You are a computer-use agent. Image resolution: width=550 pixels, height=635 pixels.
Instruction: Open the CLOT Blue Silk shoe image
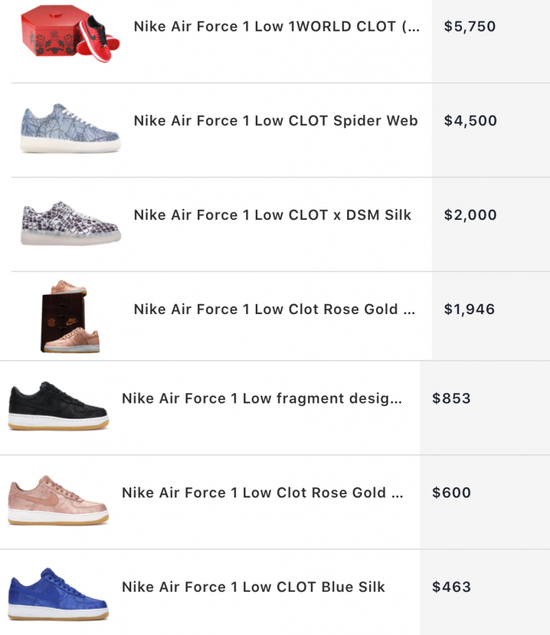[x=58, y=594]
